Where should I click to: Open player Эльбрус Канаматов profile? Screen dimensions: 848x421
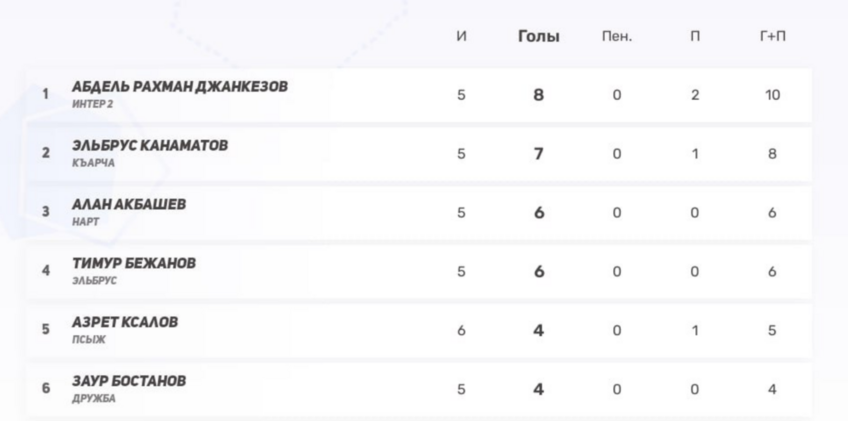click(x=150, y=146)
